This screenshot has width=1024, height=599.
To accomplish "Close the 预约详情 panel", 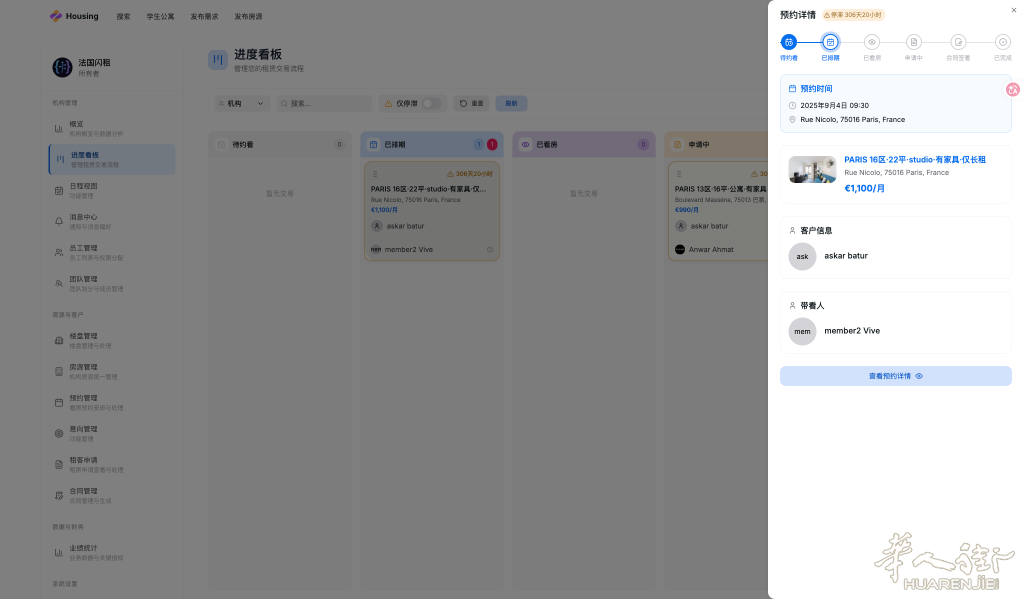I will 1014,10.
